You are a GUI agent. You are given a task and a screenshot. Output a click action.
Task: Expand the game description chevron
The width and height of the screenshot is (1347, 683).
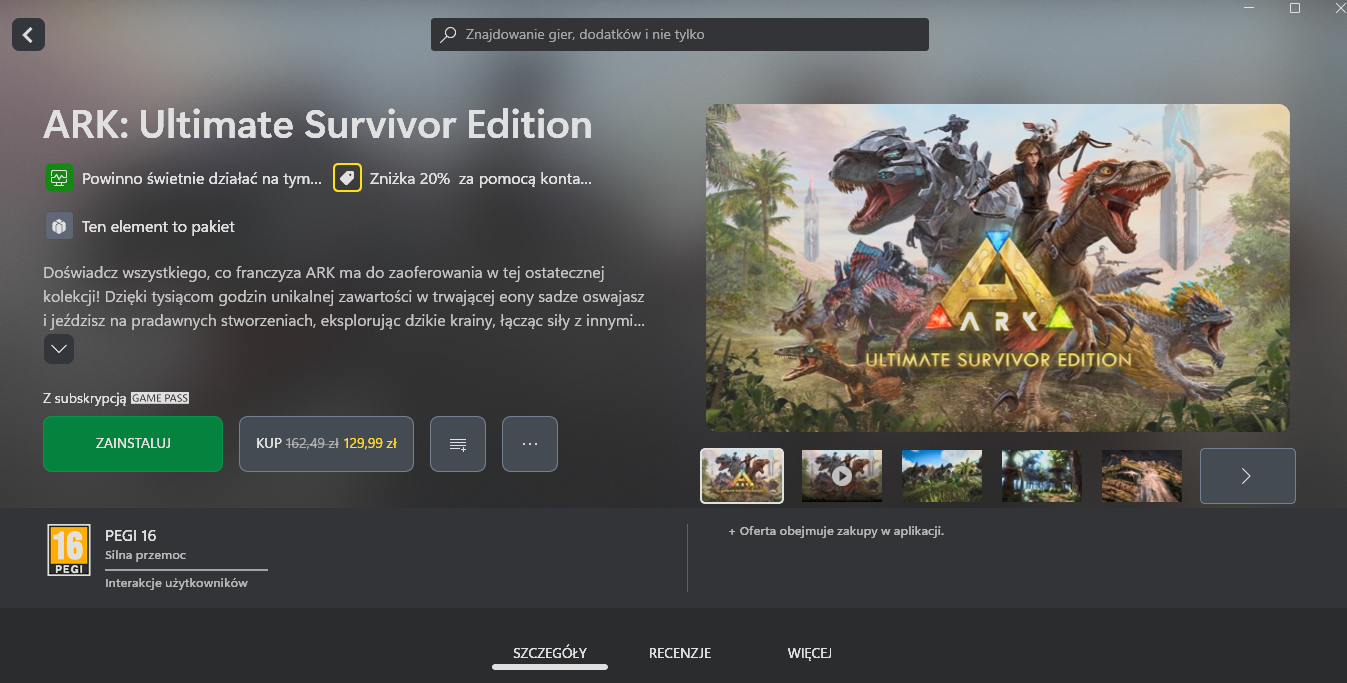click(59, 349)
